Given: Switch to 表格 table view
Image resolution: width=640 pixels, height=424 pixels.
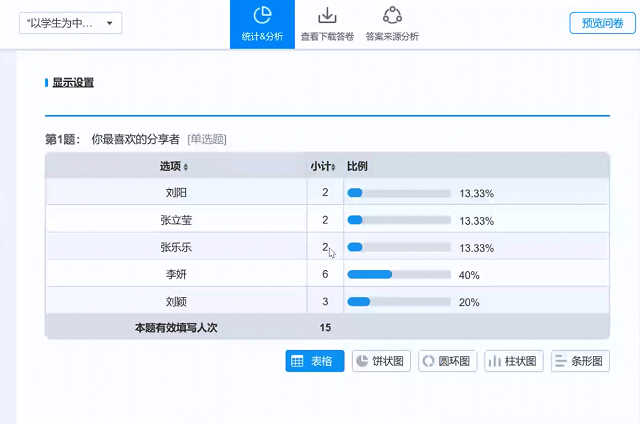Looking at the screenshot, I should point(315,361).
